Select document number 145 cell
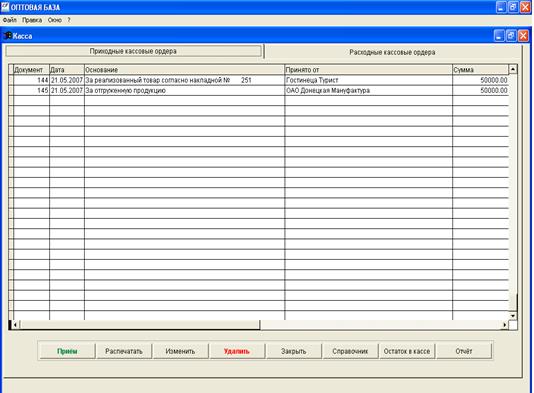The height and width of the screenshot is (393, 534). 31,91
